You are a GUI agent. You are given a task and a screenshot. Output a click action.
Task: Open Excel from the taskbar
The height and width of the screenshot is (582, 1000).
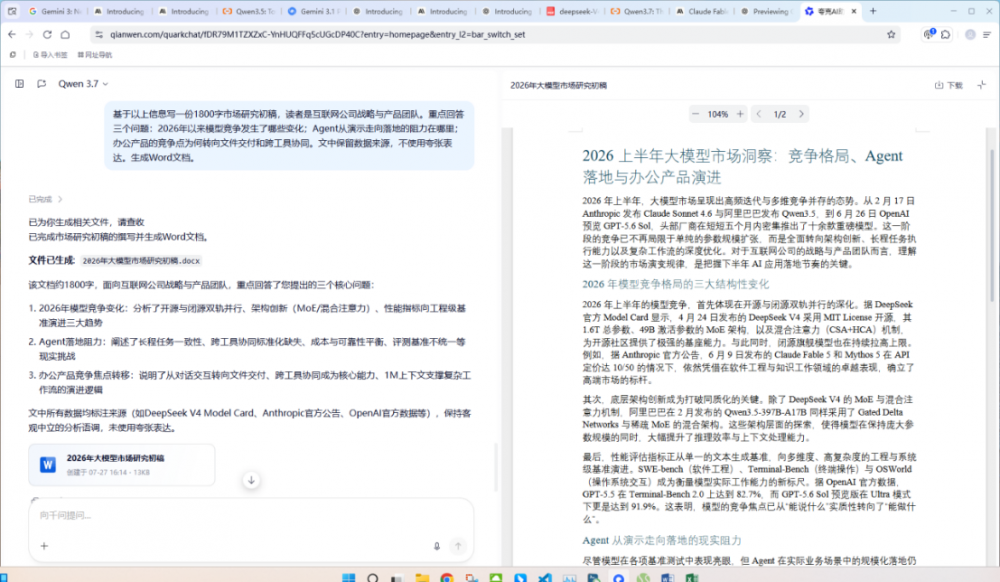coord(692,578)
